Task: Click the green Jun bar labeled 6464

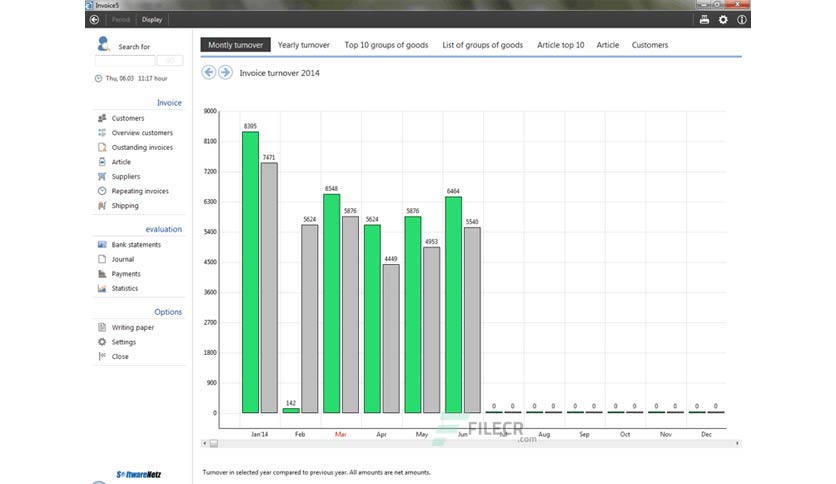Action: click(453, 304)
